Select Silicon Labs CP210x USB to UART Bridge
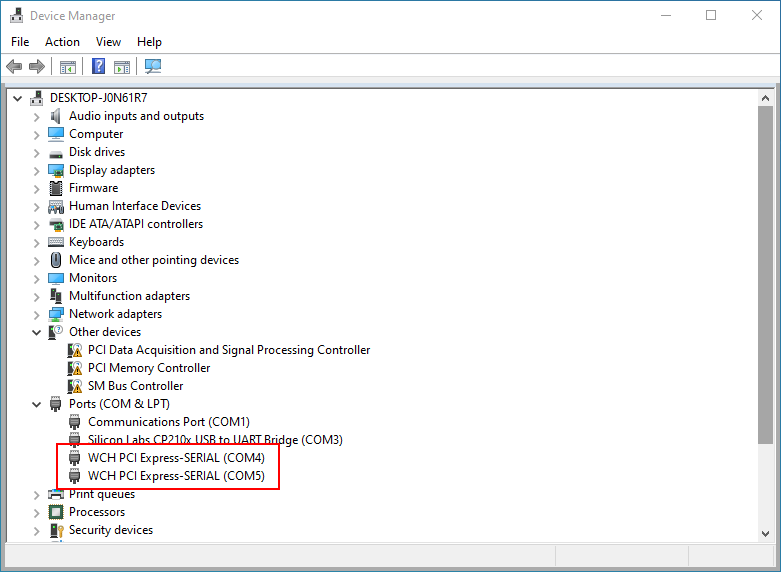The height and width of the screenshot is (572, 781). click(x=215, y=440)
